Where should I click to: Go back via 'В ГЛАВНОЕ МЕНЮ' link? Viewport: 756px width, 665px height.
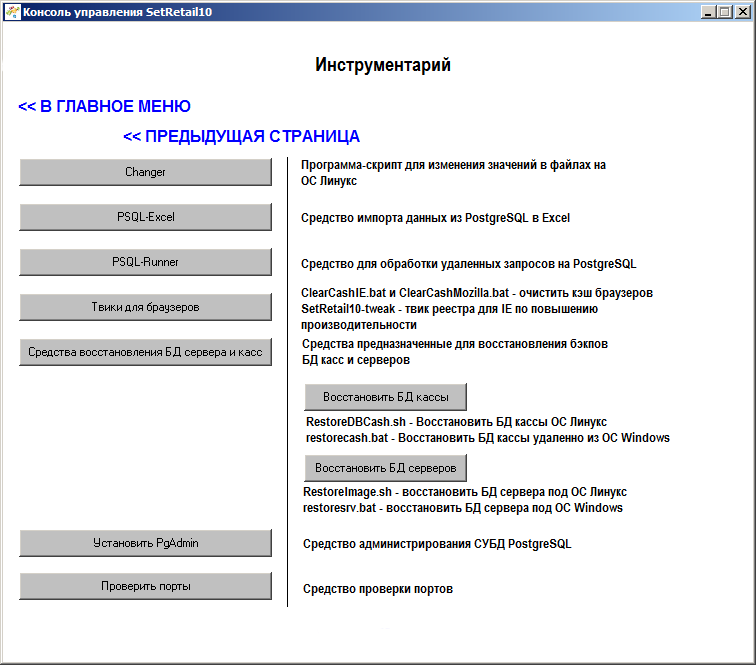tap(104, 106)
